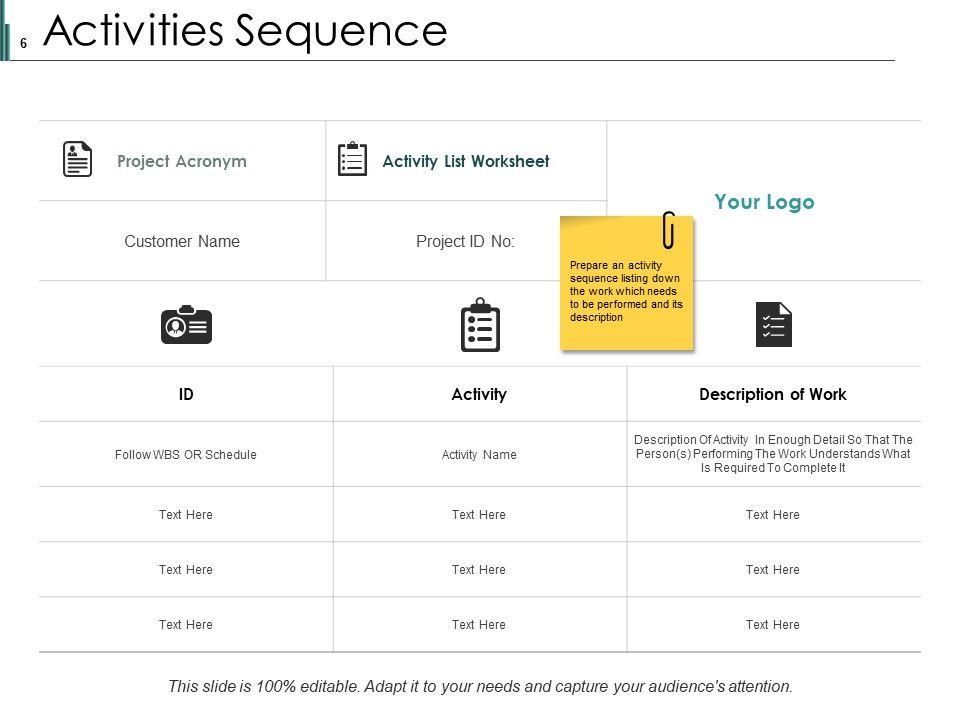Click the document icon beside Project Acronym
The width and height of the screenshot is (960, 720).
(77, 160)
